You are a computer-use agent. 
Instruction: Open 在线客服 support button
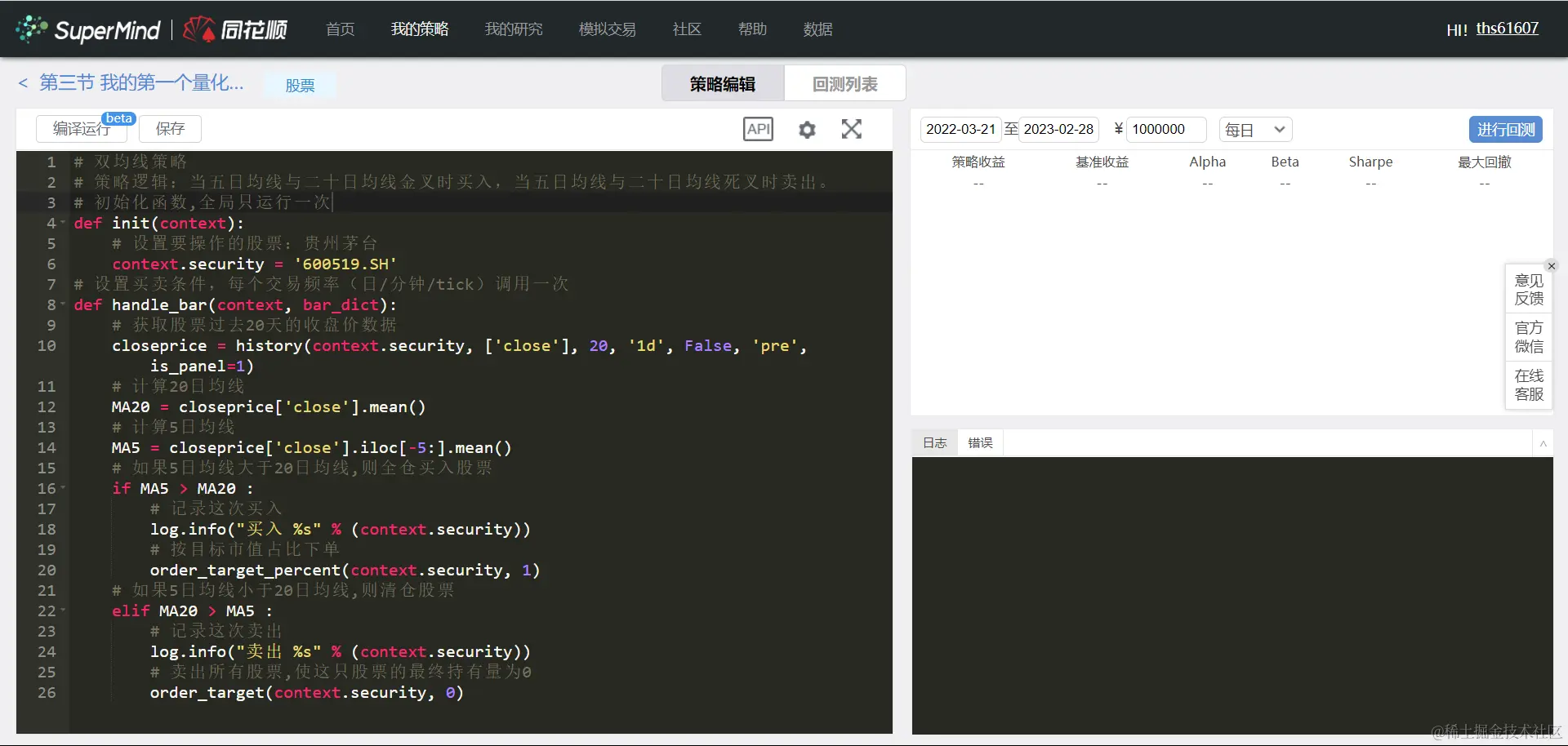[x=1529, y=385]
